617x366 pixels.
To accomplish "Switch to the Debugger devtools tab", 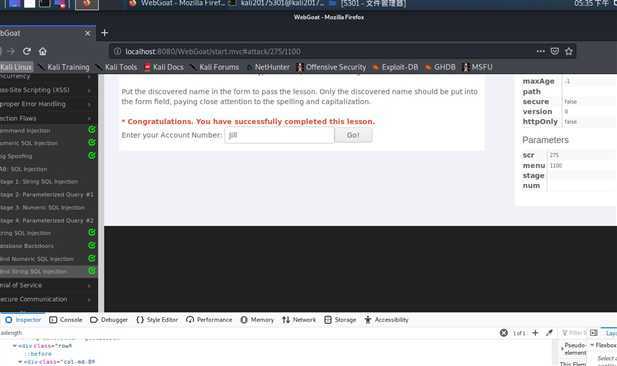I will (x=109, y=320).
